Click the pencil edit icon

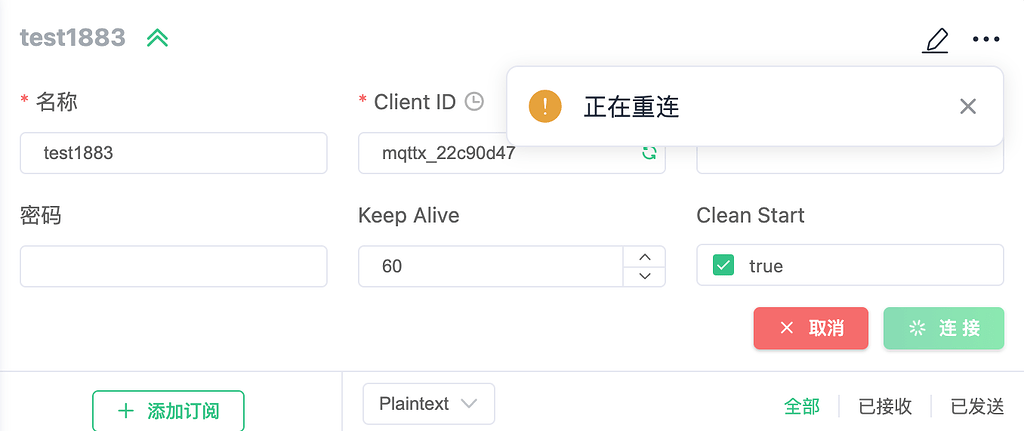[935, 40]
